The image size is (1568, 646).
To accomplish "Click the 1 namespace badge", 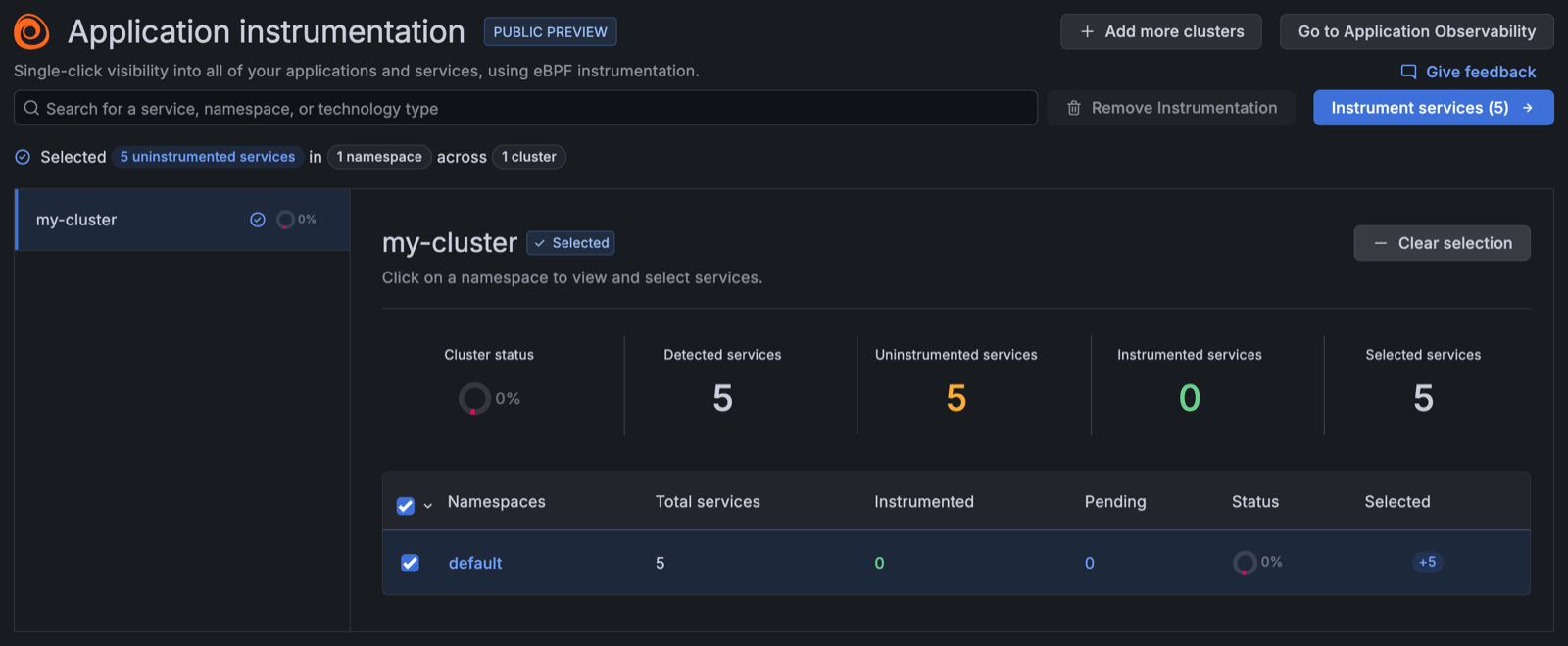I will tap(379, 157).
